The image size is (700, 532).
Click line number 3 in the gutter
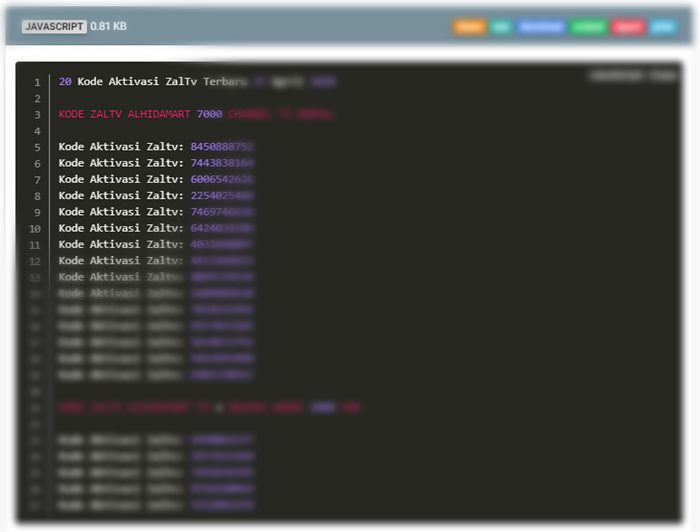(37, 115)
